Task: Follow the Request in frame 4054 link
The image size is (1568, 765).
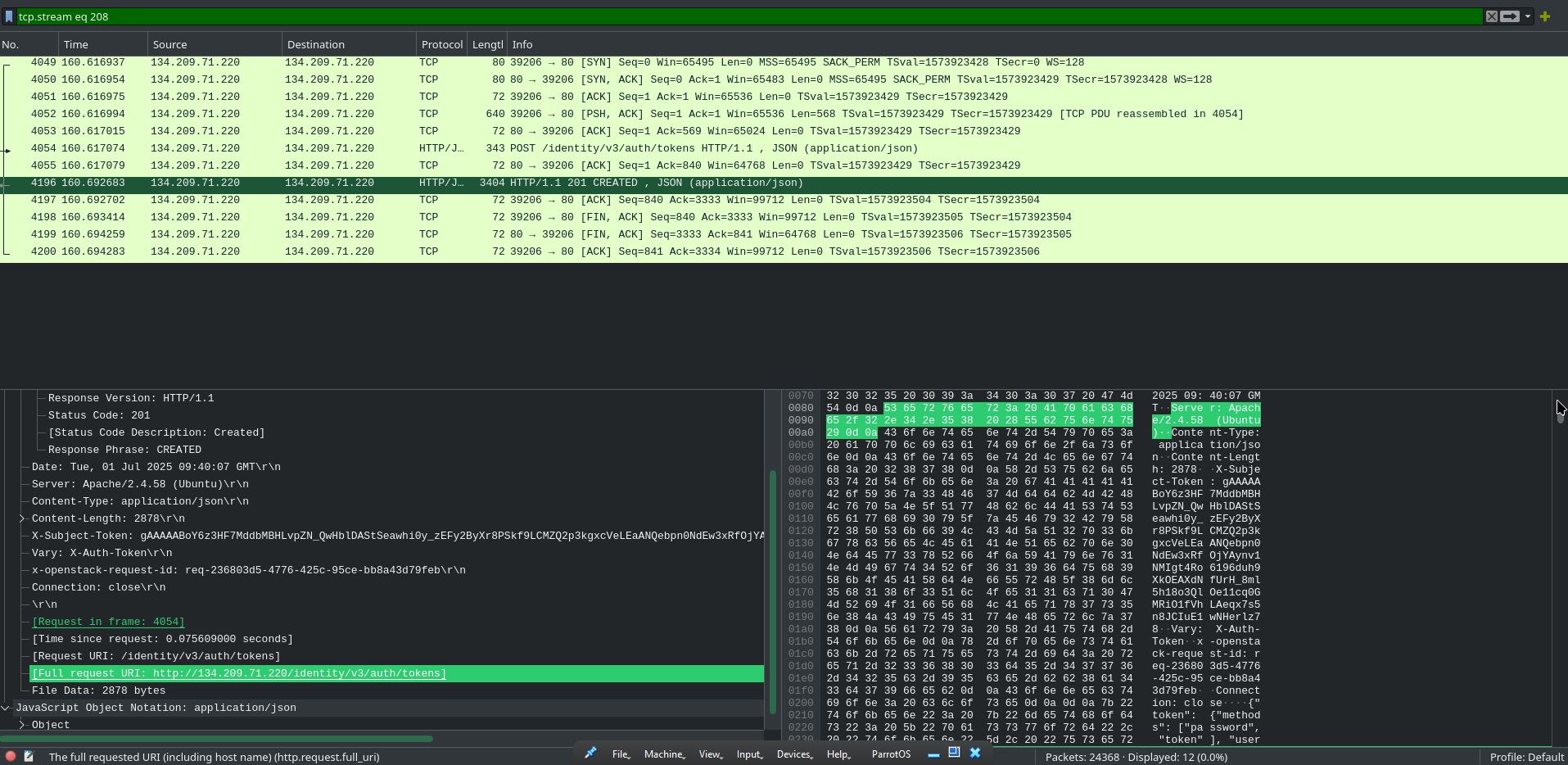Action: pos(107,622)
